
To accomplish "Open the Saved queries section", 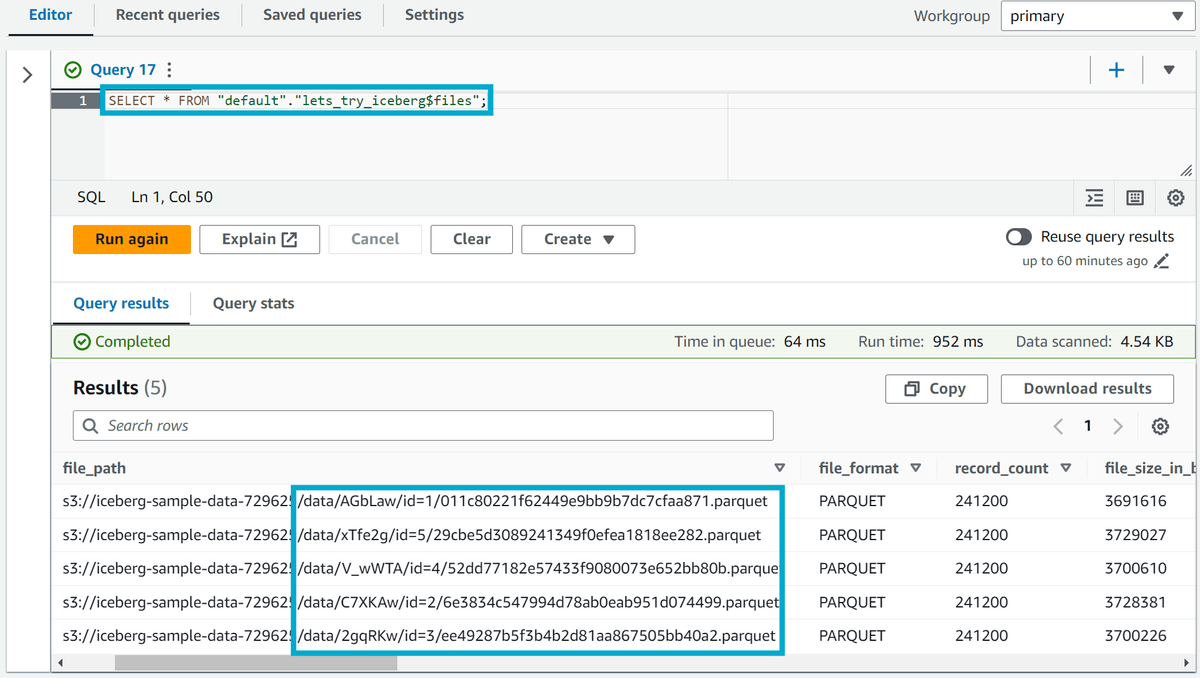I will 311,15.
